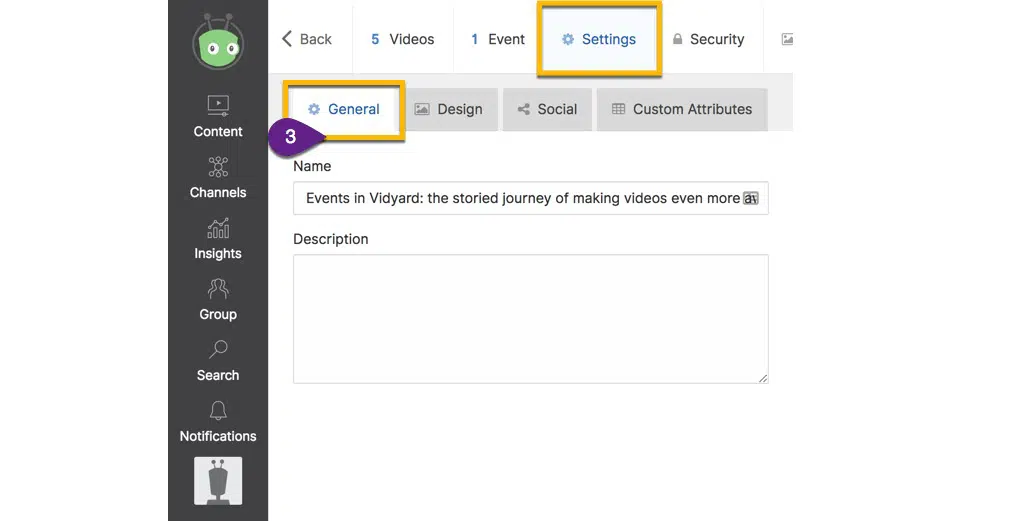
Task: Open the Custom Attributes sub-tab
Action: coord(682,109)
